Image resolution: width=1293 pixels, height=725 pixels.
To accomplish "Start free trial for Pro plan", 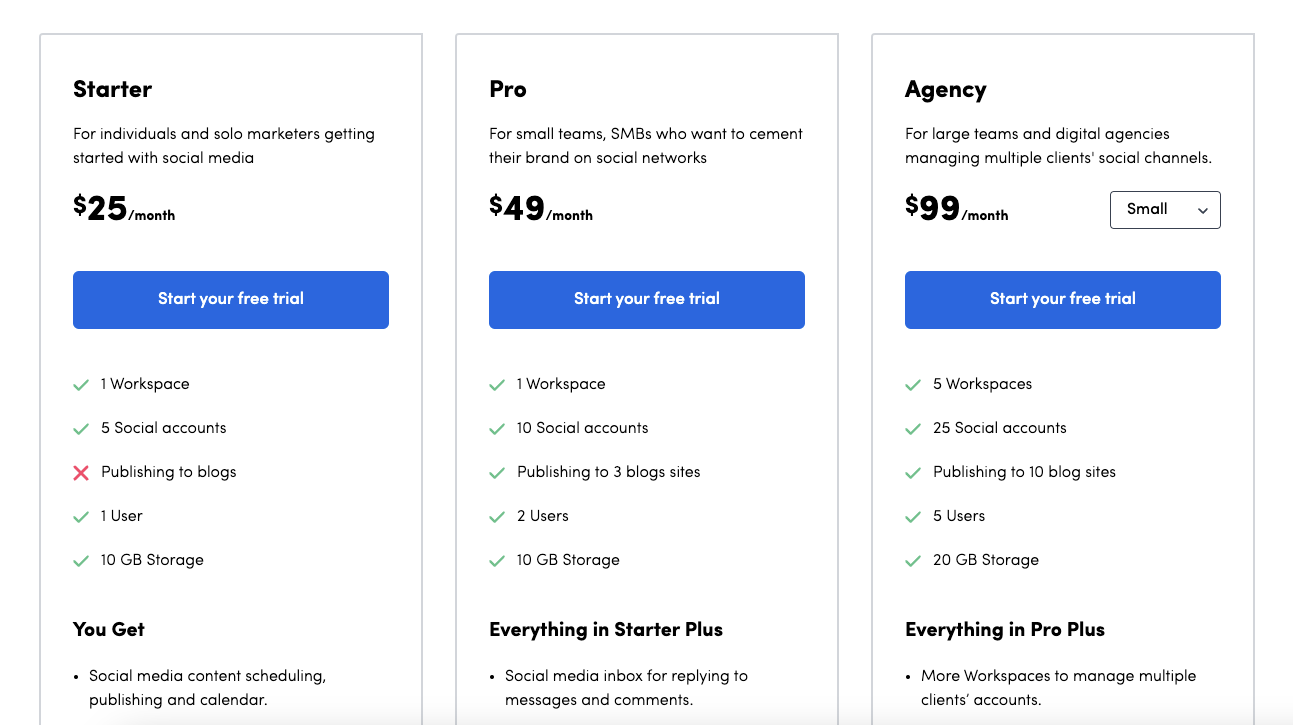I will coord(647,299).
